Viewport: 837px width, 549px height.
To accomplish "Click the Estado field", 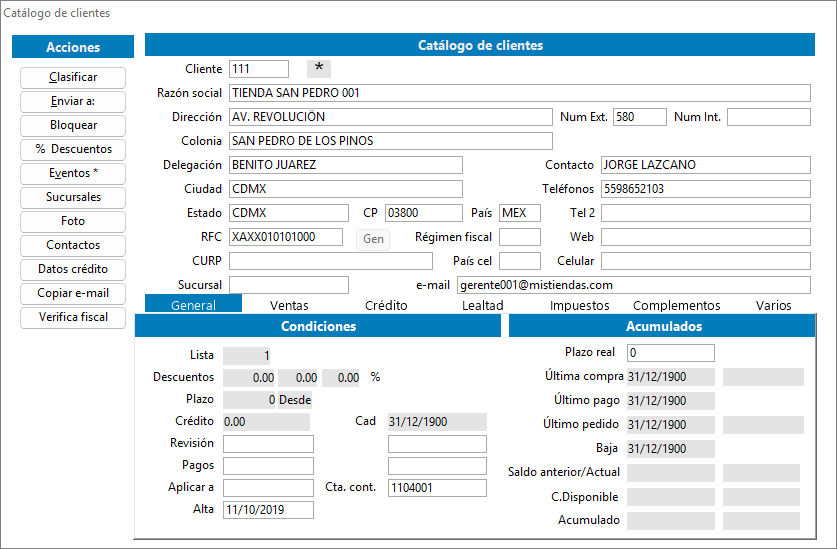I will [x=289, y=213].
